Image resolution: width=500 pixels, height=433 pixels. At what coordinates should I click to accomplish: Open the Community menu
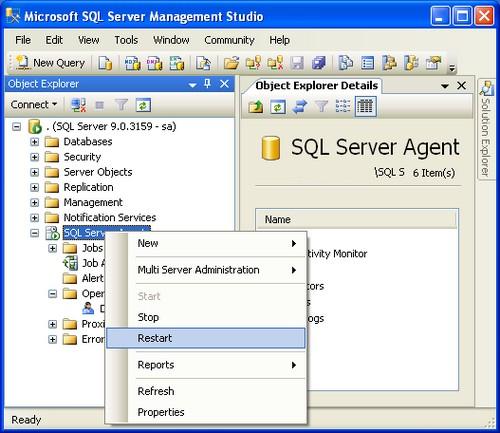229,40
